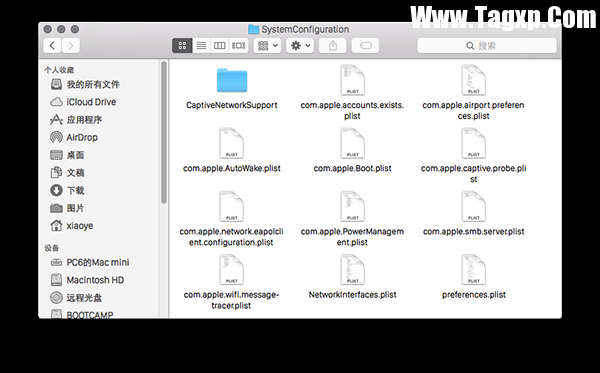This screenshot has height=373, width=600.
Task: Open 应用程序 in sidebar
Action: pyautogui.click(x=76, y=120)
